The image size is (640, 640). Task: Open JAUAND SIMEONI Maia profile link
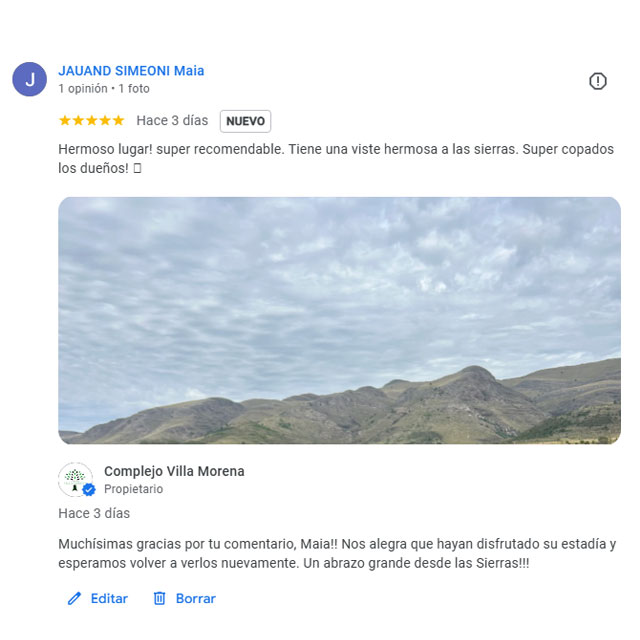click(x=131, y=71)
